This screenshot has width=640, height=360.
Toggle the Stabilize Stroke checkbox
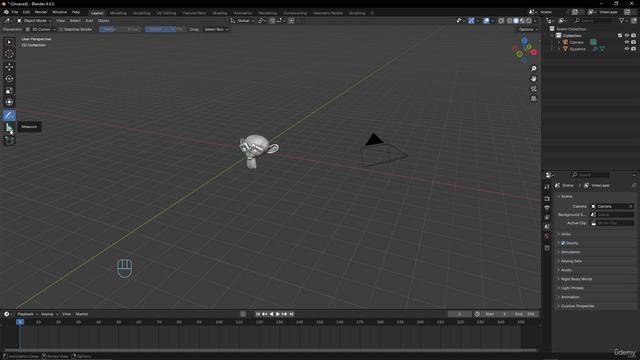point(61,29)
